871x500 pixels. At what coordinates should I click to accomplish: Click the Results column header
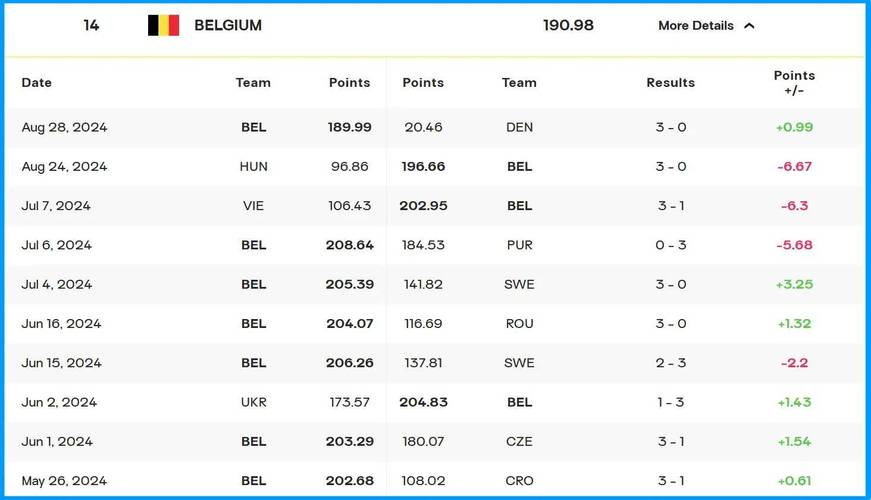point(670,83)
